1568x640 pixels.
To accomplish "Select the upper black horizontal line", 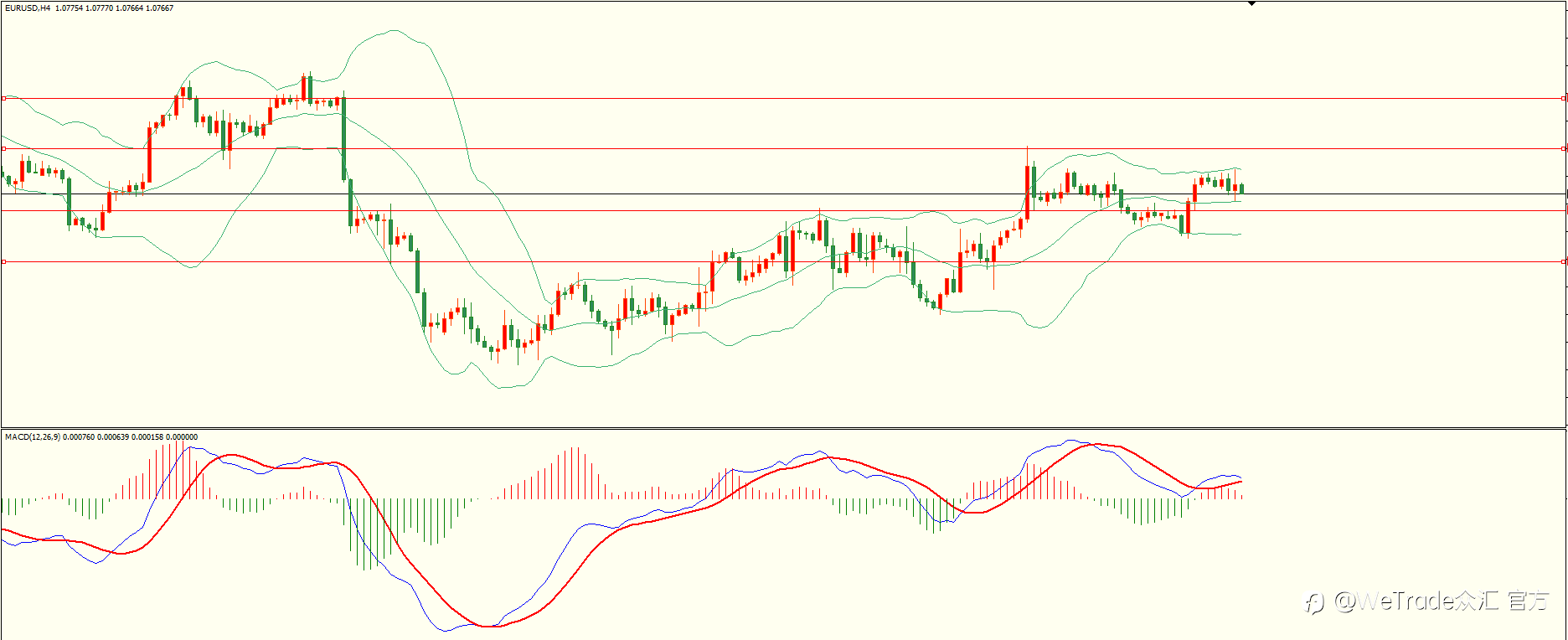I will (x=784, y=194).
